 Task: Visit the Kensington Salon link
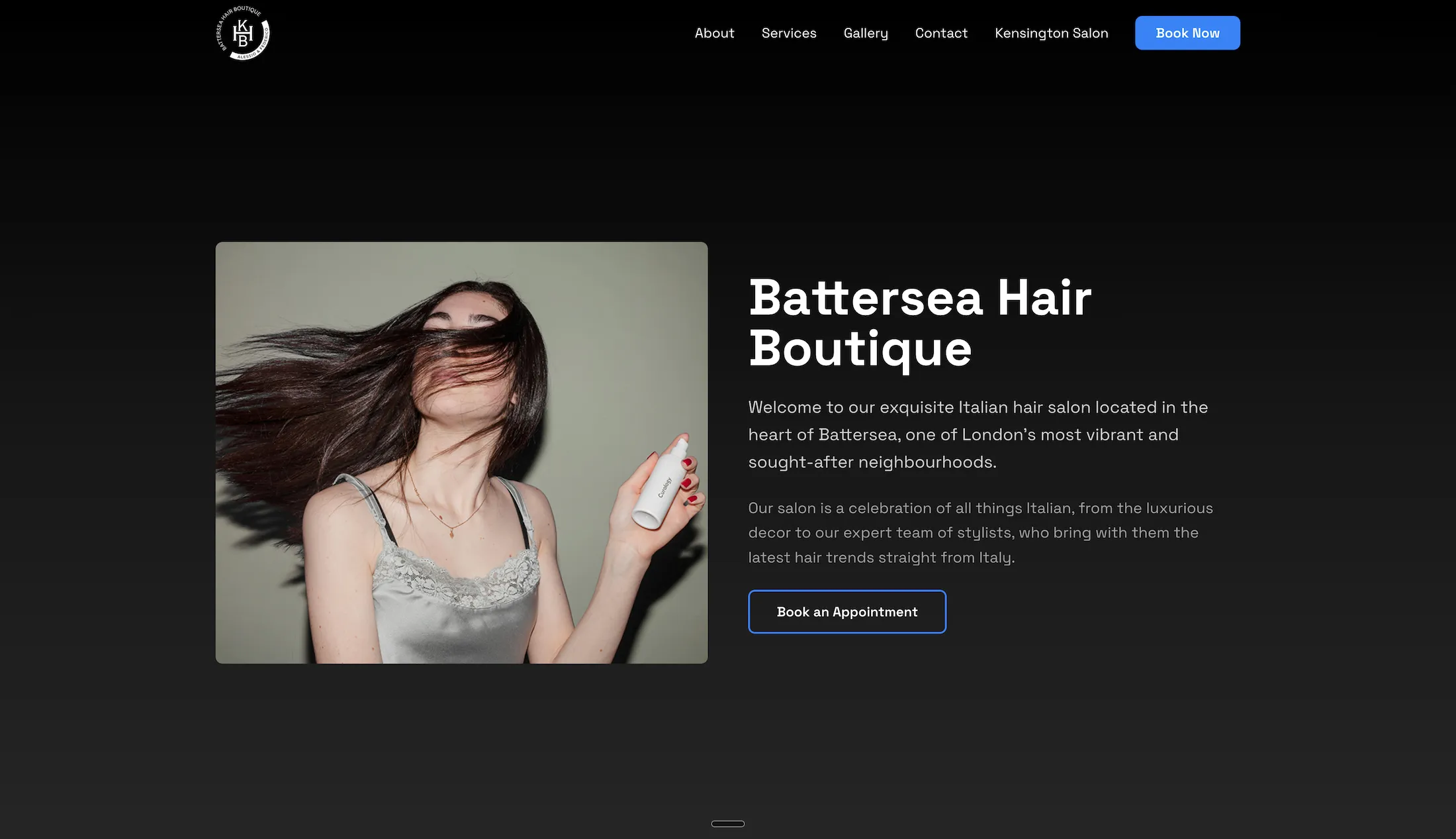tap(1051, 33)
